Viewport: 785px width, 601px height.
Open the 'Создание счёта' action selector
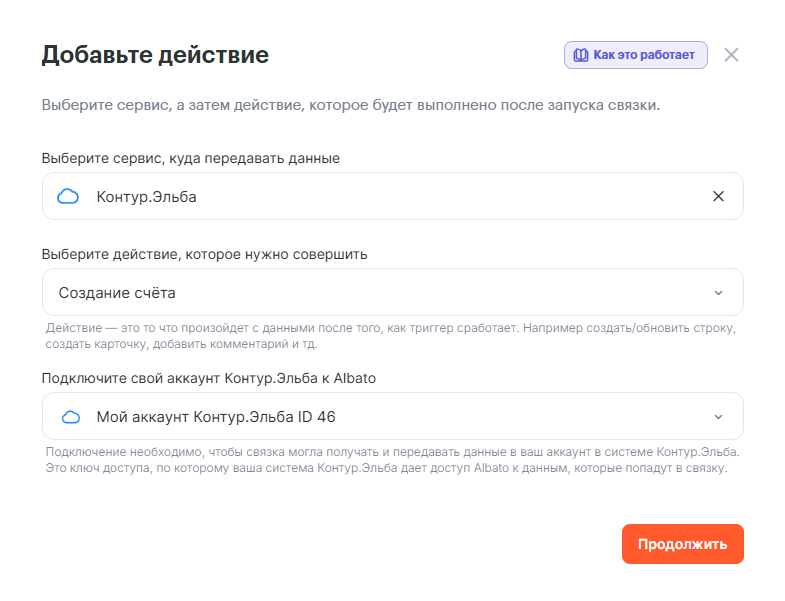coord(380,293)
